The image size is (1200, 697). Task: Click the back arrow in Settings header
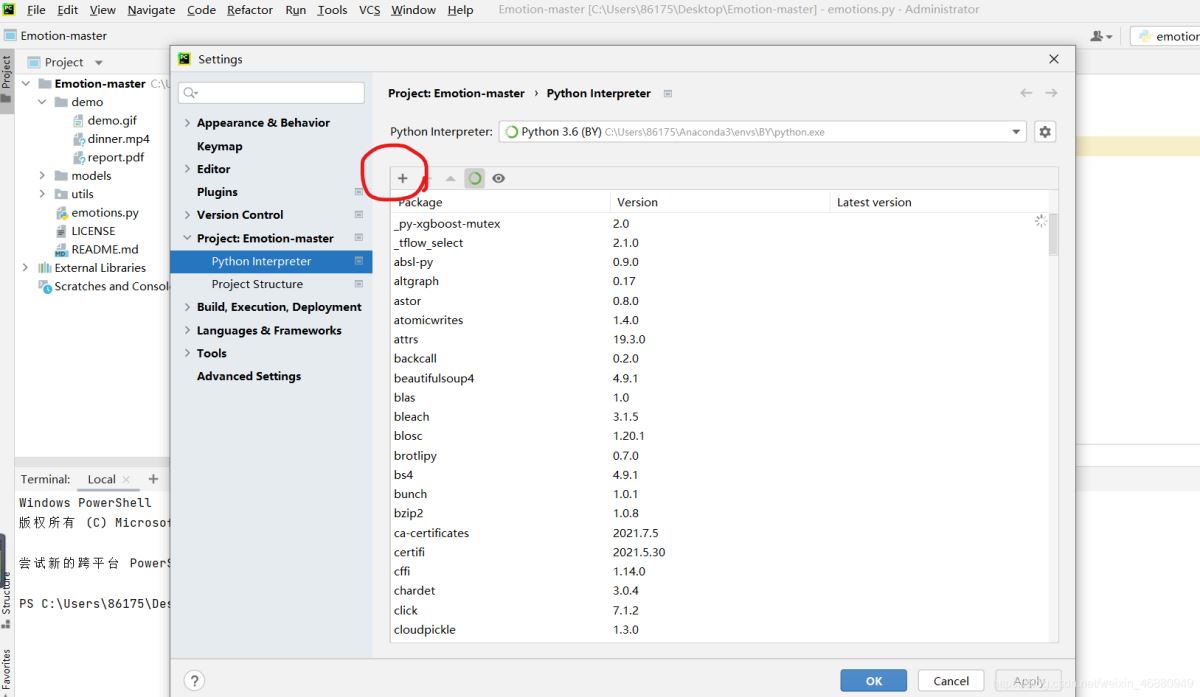[x=1026, y=93]
